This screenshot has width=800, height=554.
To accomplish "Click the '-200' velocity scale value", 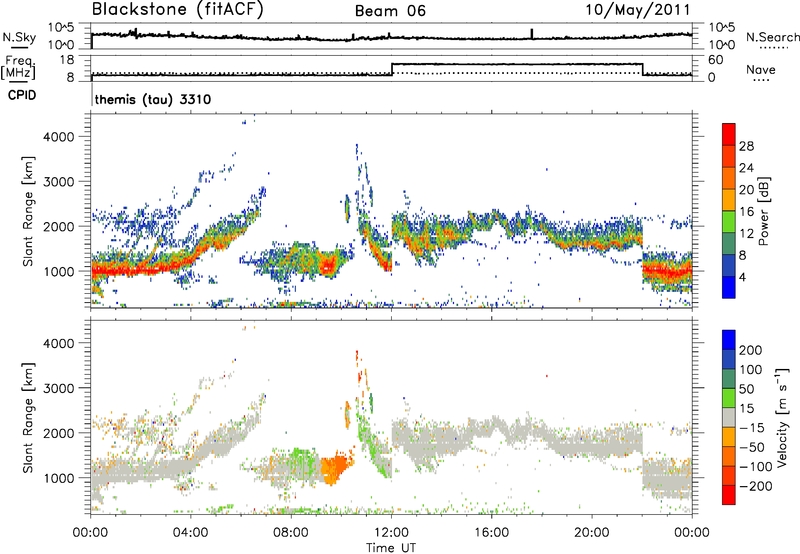I will (756, 486).
